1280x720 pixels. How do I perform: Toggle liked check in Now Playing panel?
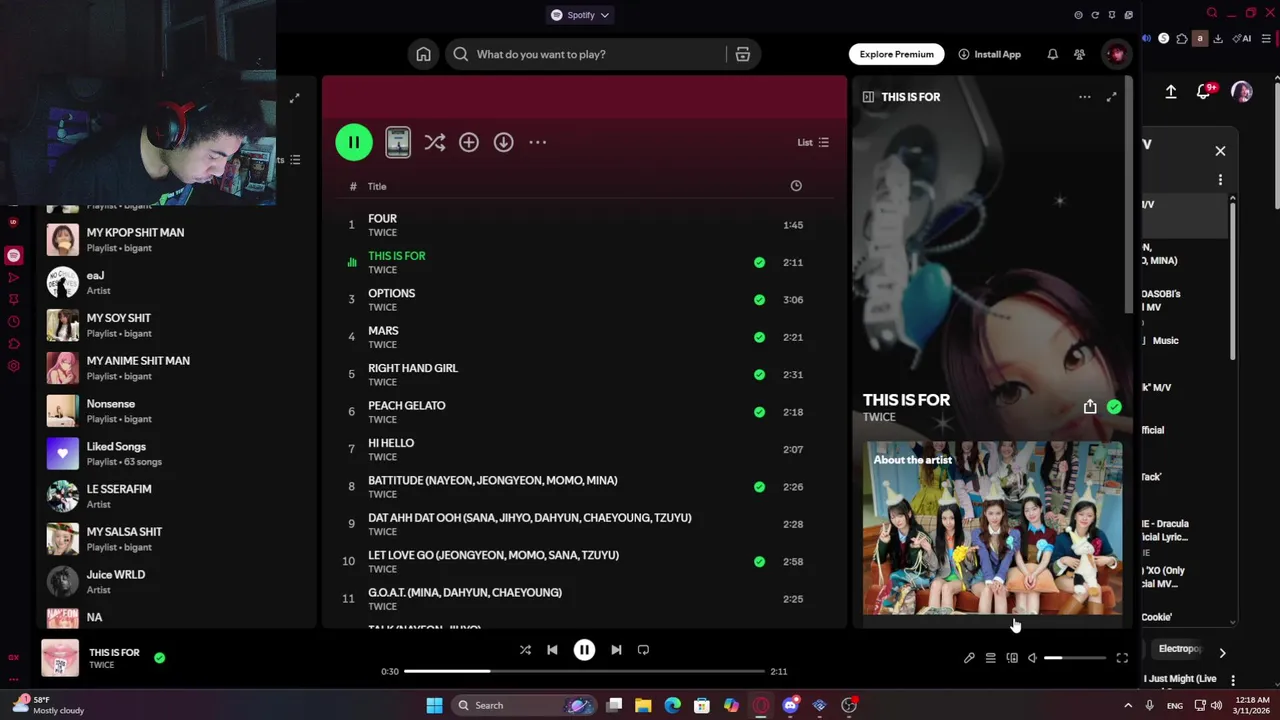pyautogui.click(x=1114, y=407)
